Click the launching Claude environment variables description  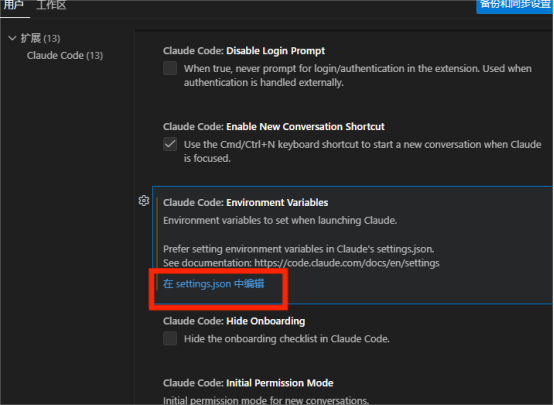pyautogui.click(x=280, y=221)
